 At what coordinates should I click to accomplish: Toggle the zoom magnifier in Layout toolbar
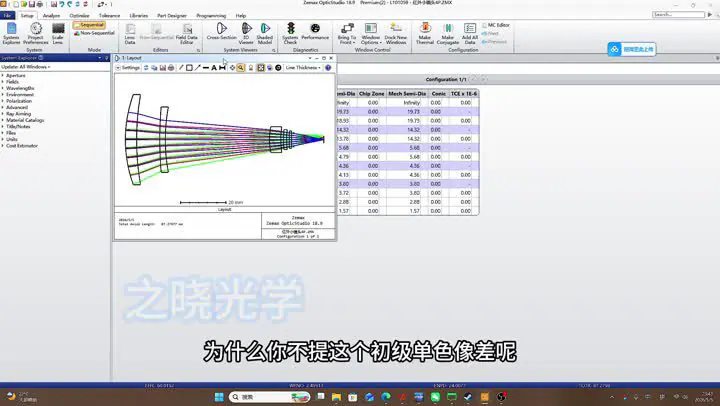click(x=241, y=68)
